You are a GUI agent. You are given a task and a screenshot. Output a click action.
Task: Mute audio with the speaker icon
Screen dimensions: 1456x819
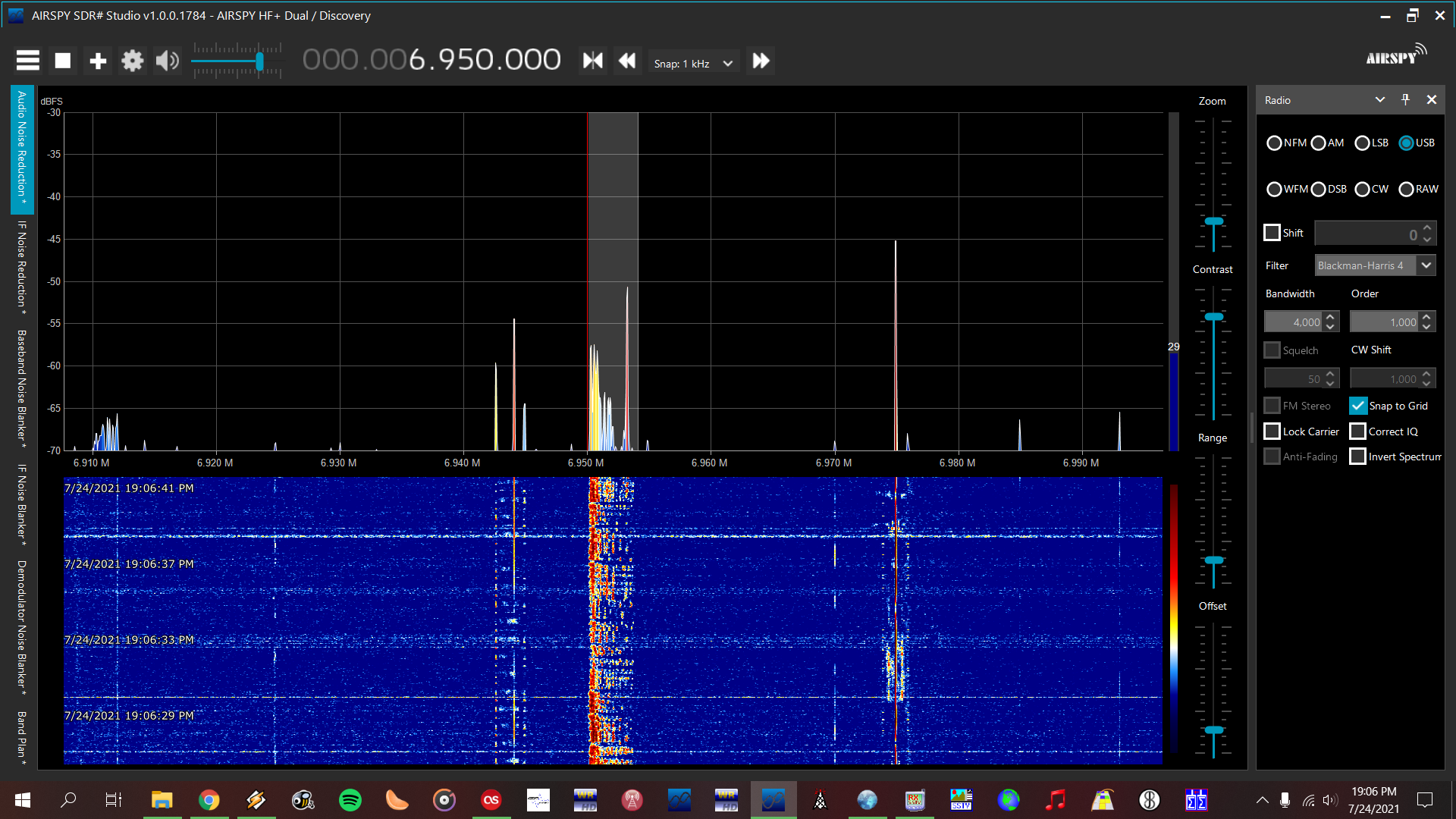click(168, 61)
